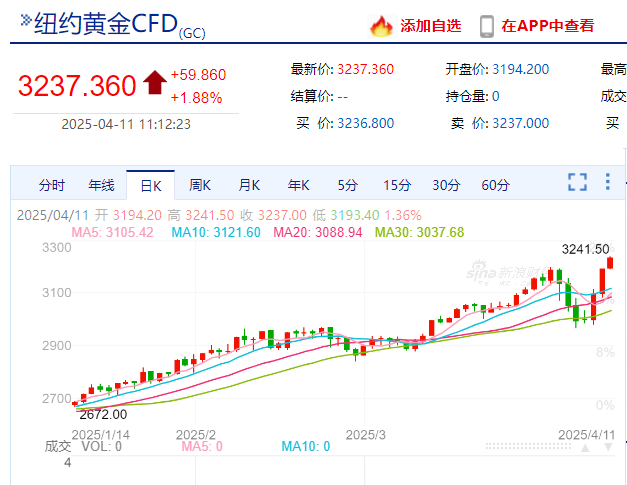Switch to the 周K tab
627x485 pixels.
tap(200, 185)
